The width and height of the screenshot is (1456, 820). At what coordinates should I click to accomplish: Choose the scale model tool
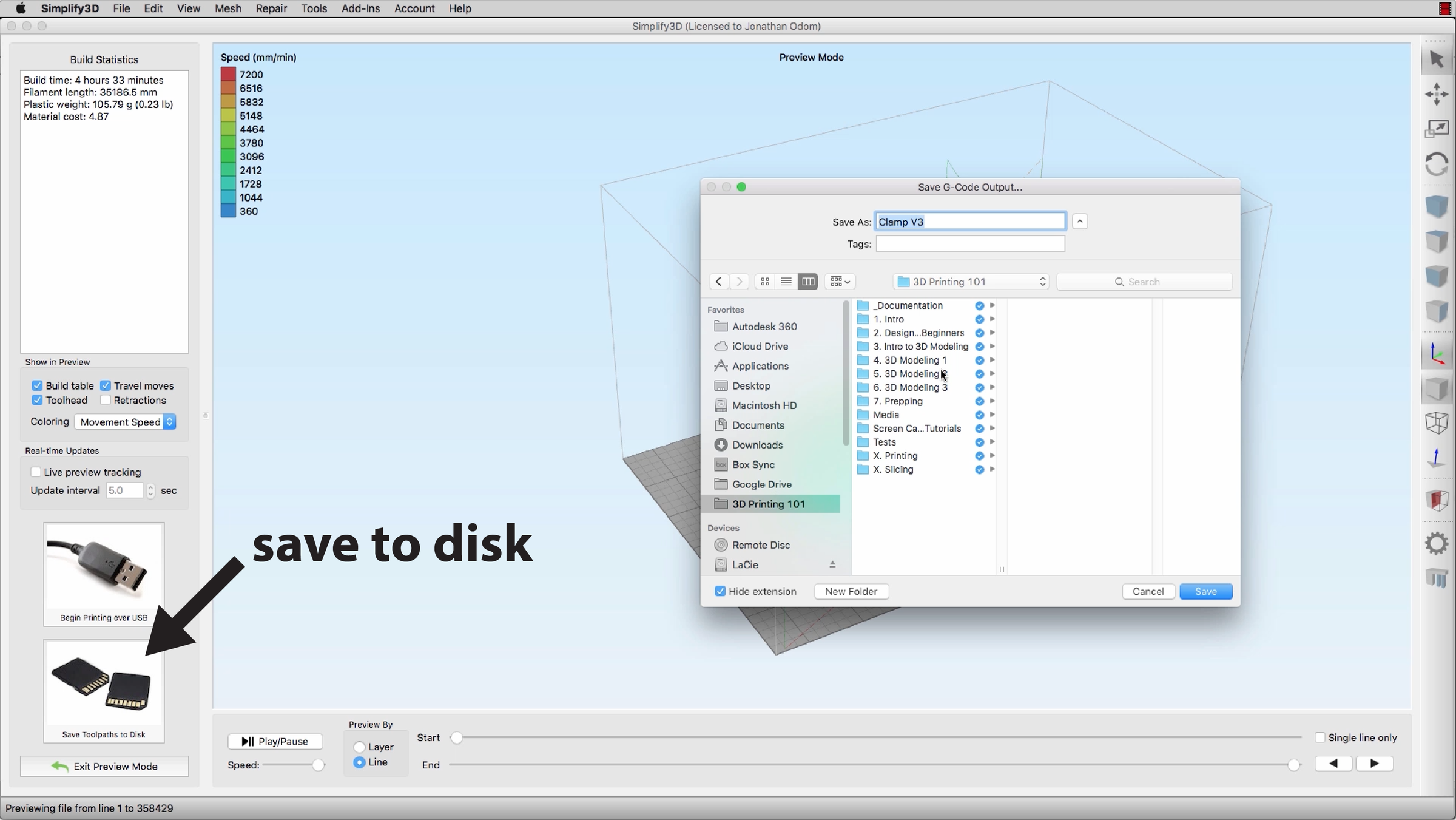click(1436, 129)
